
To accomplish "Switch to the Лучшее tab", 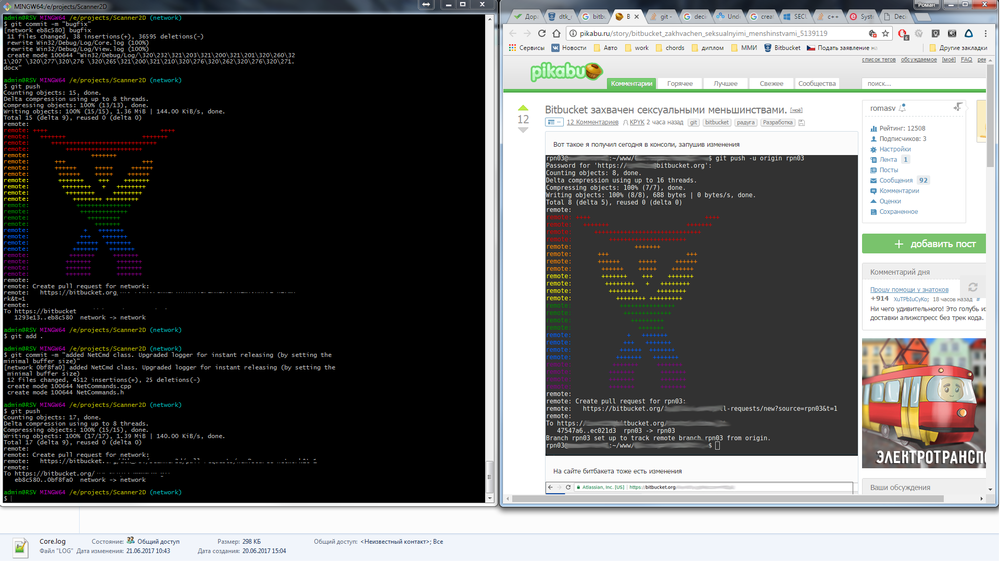I will pos(725,84).
